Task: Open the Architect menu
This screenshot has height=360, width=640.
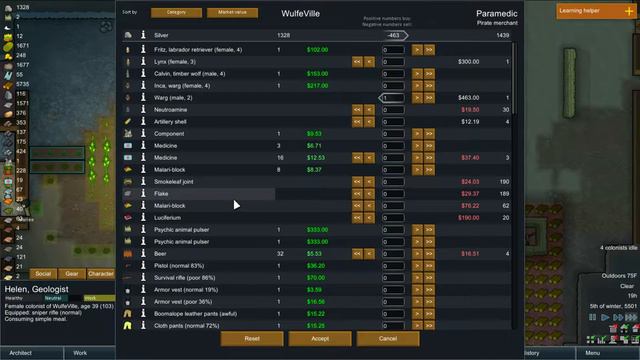Action: pos(31,353)
